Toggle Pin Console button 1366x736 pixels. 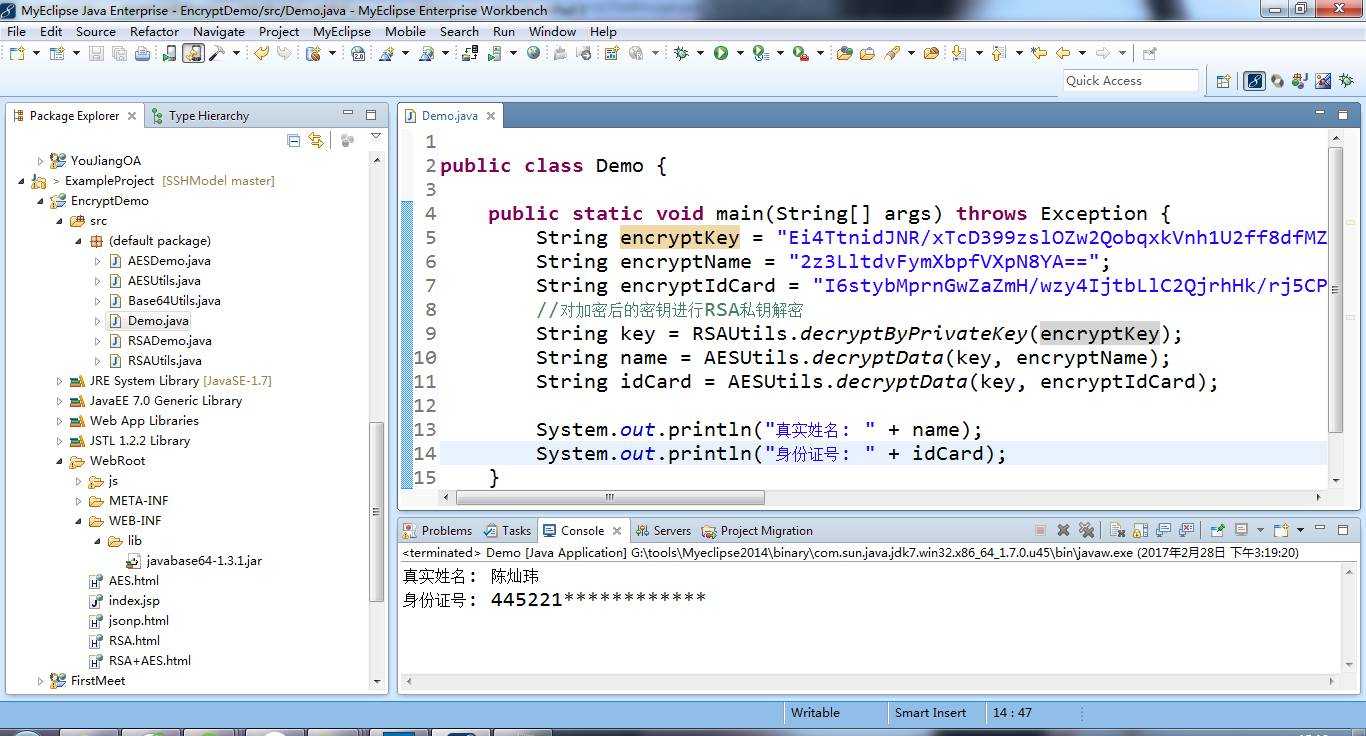click(x=1217, y=530)
